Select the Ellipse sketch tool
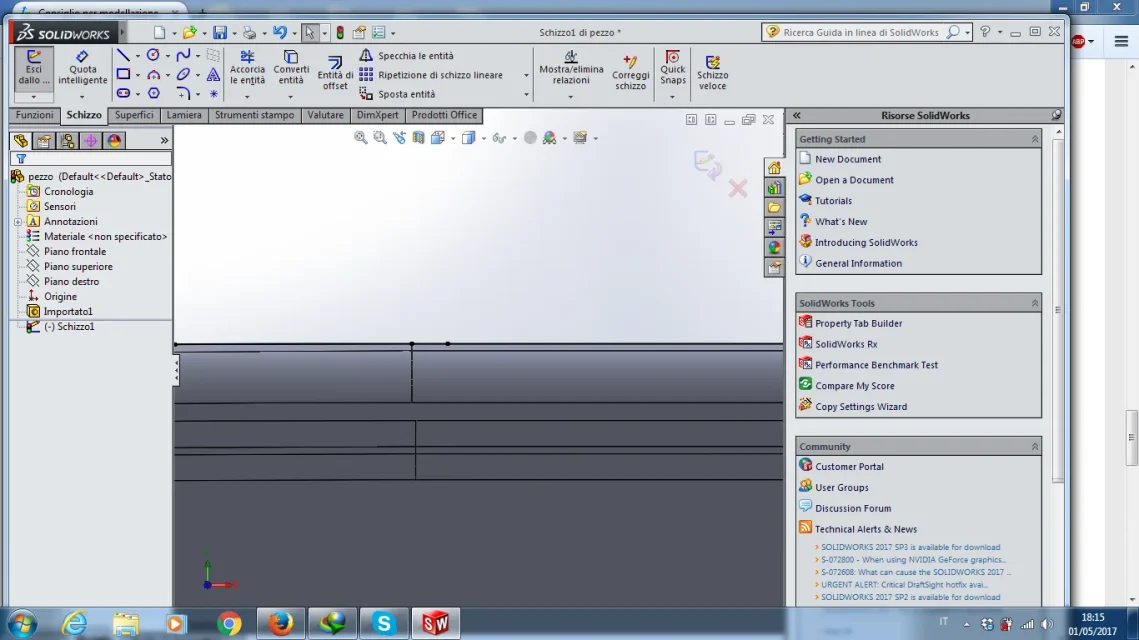 183,74
